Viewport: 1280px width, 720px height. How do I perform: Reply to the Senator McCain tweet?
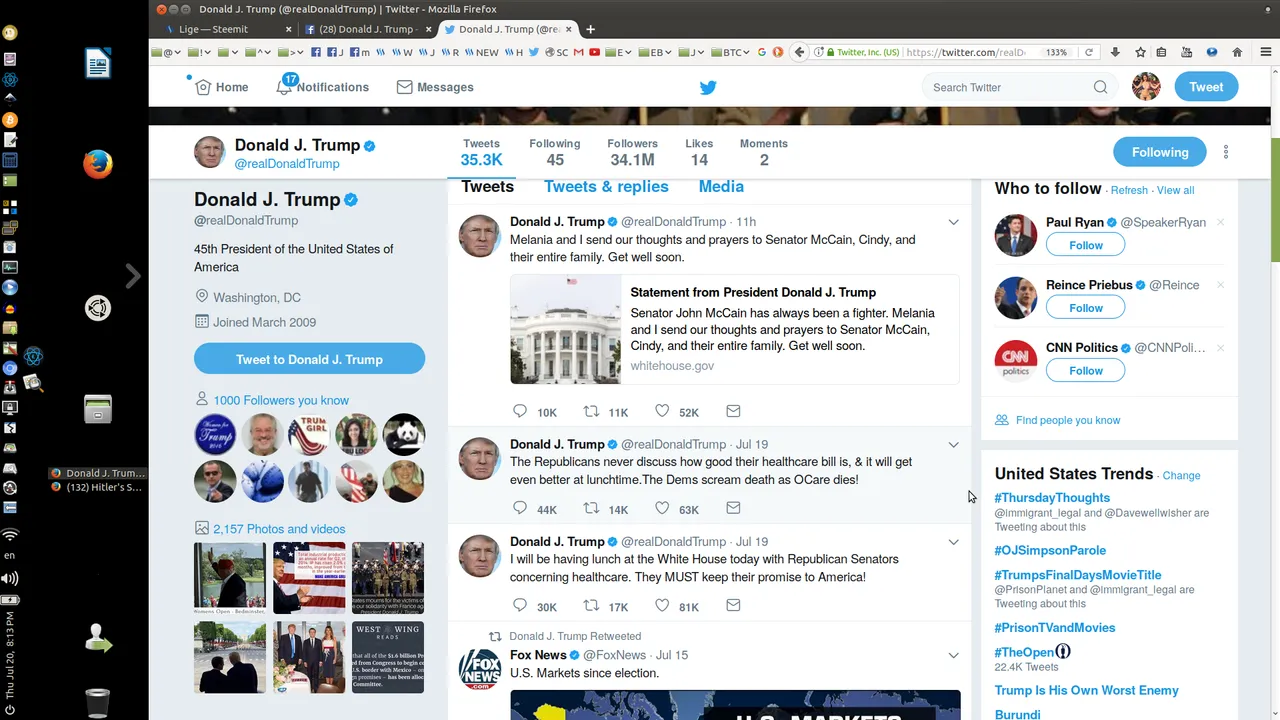[519, 411]
